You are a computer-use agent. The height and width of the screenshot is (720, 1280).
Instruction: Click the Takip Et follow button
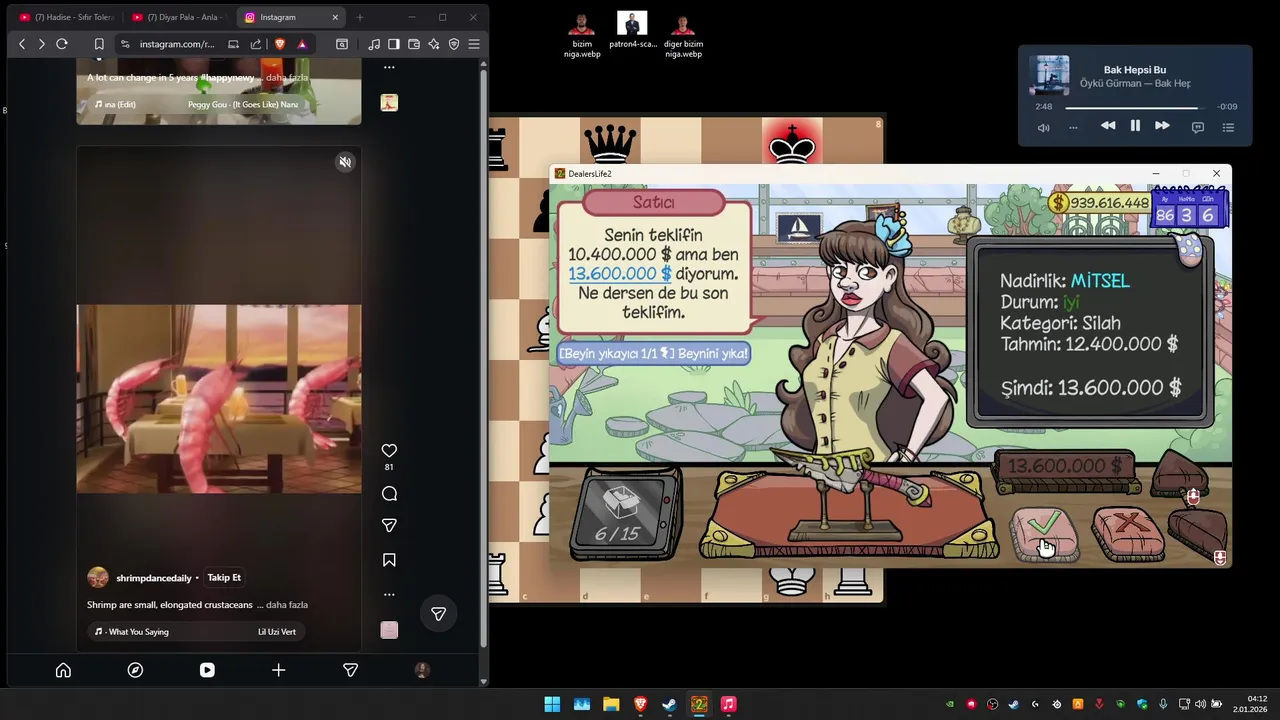pos(224,577)
